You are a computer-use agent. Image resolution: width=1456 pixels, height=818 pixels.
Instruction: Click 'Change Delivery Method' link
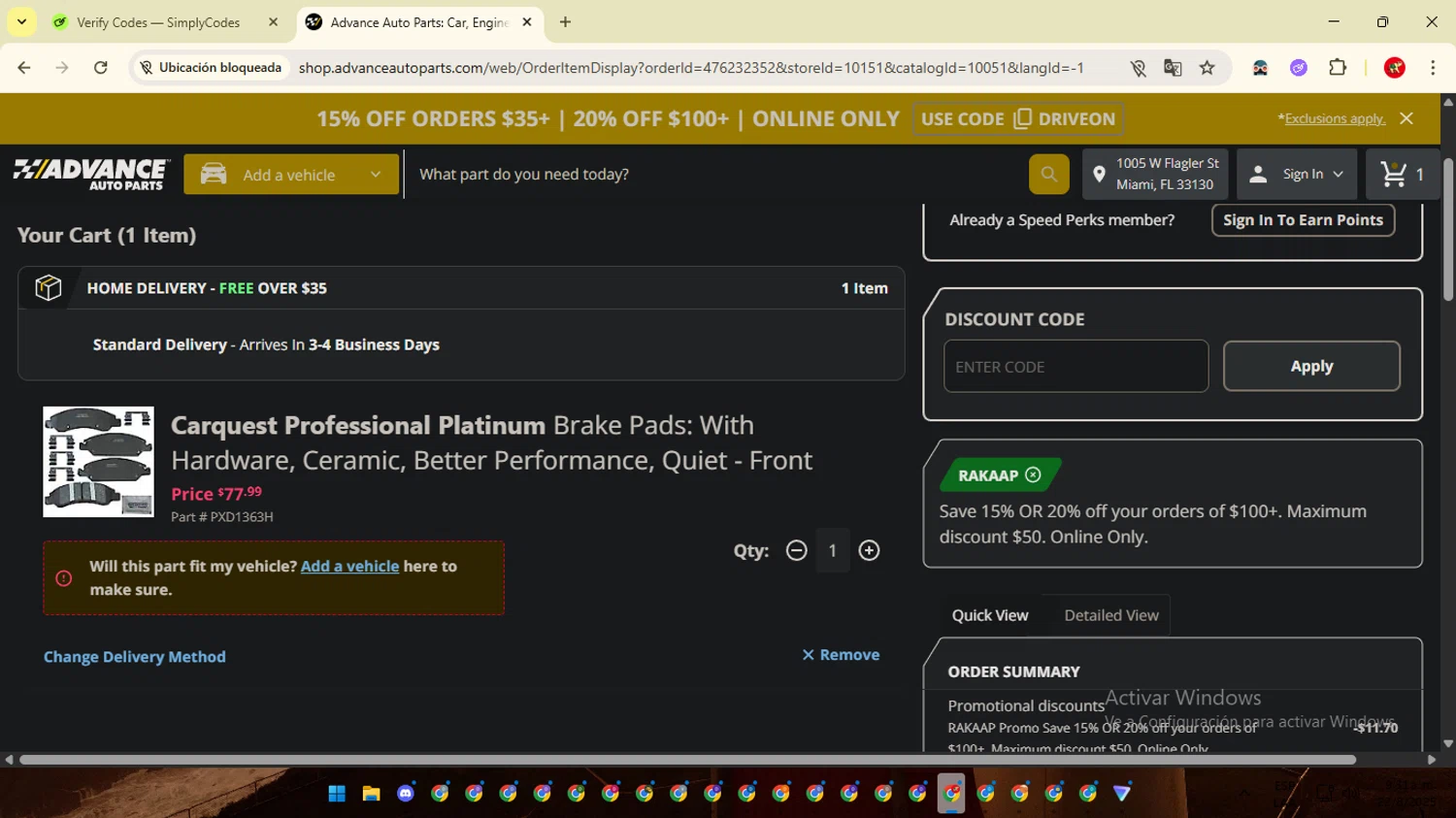(x=135, y=657)
